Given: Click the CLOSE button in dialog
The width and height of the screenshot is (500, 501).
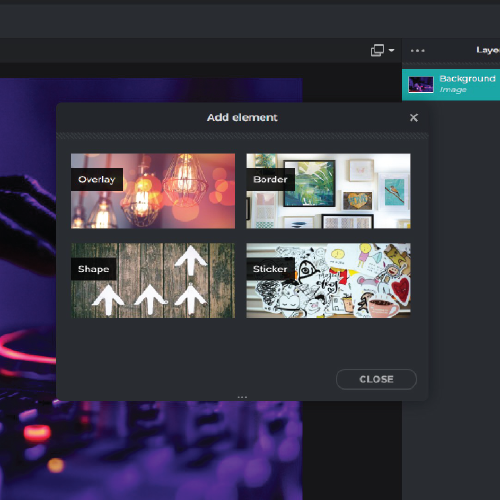Looking at the screenshot, I should click(x=376, y=379).
